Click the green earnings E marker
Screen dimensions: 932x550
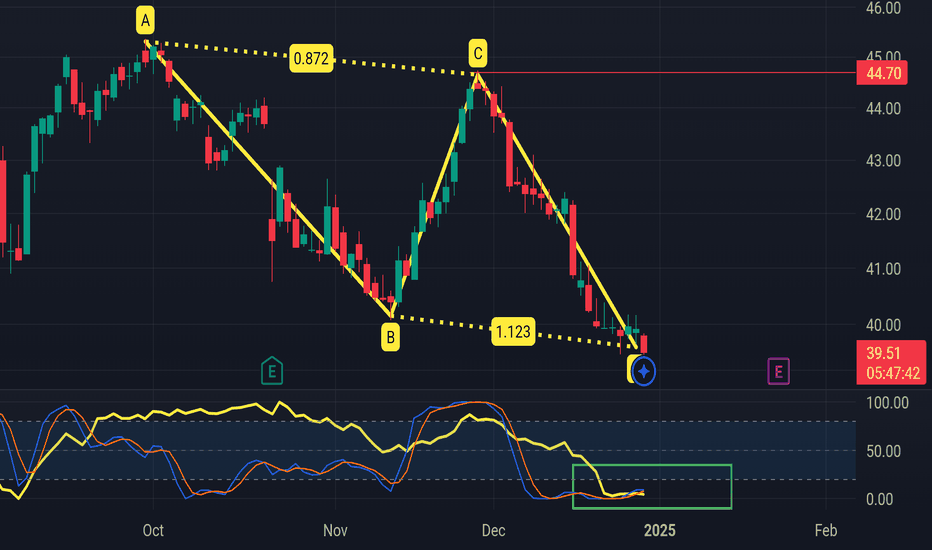[272, 371]
